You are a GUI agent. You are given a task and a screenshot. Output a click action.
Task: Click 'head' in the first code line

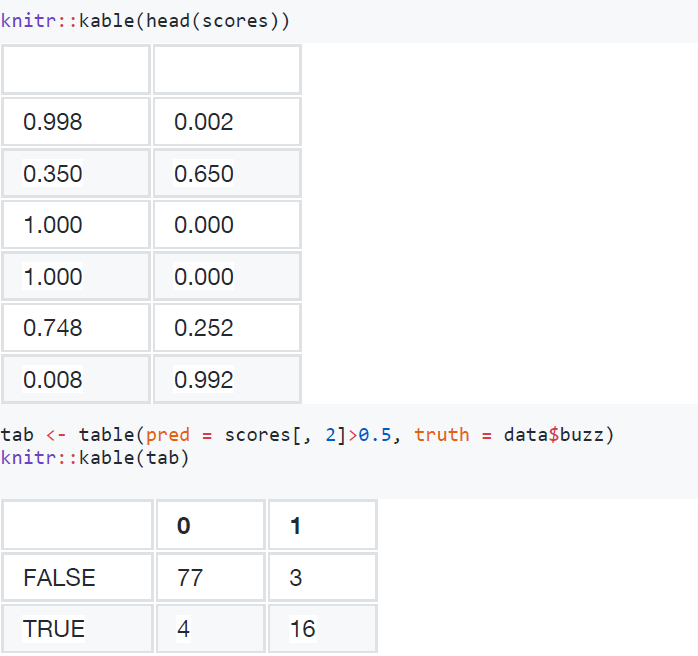[x=168, y=20]
